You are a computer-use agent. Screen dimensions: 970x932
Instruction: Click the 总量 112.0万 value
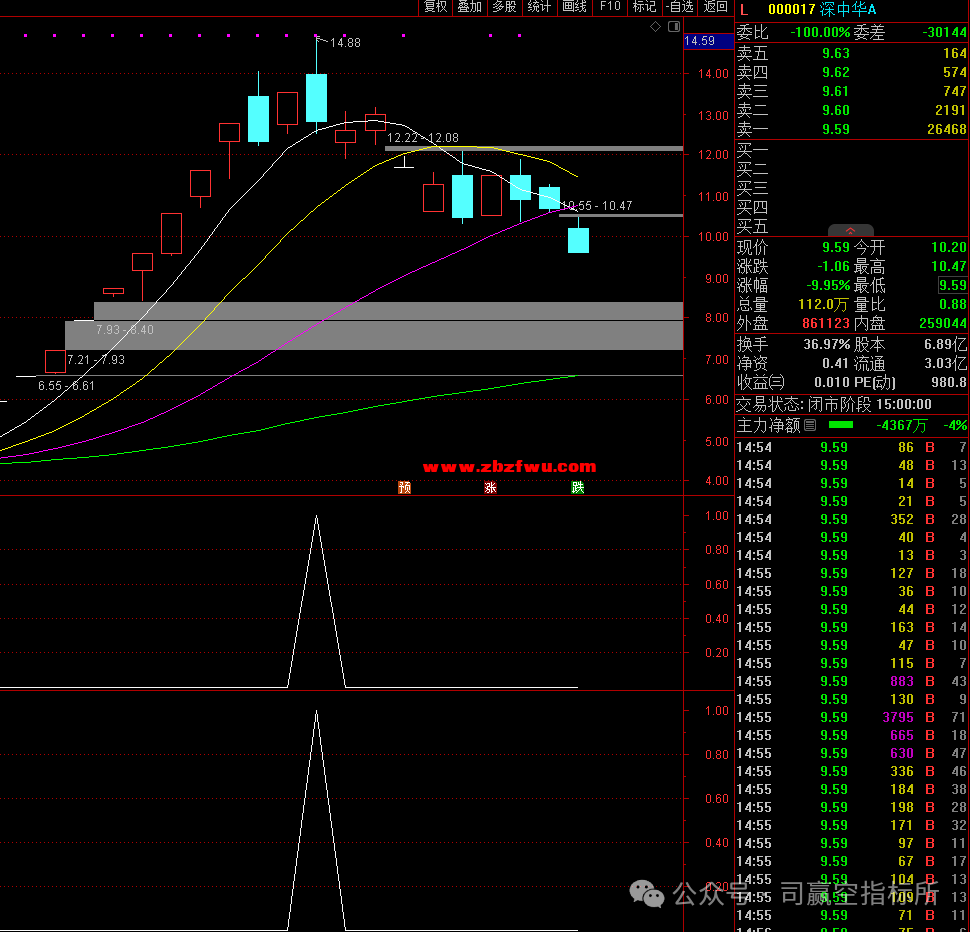click(823, 304)
